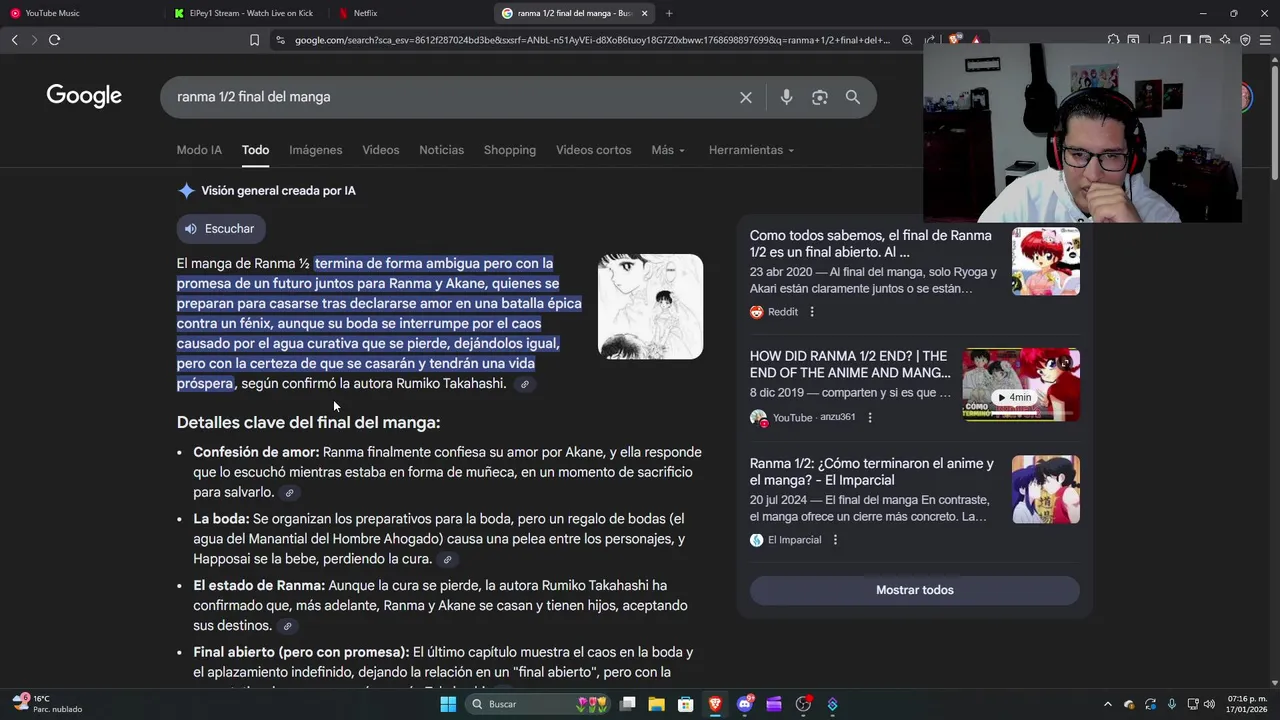1280x720 pixels.
Task: Open Brave browser icon in the taskbar
Action: tap(715, 704)
